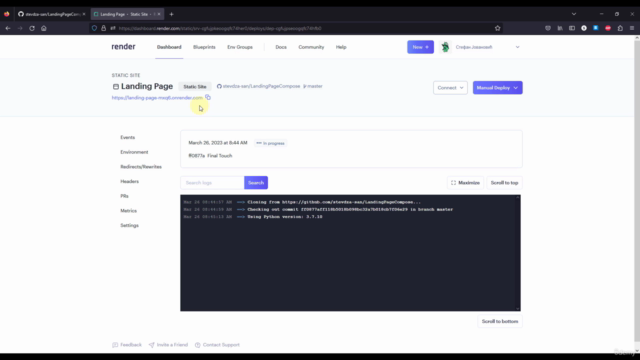Click the user avatar image
640x360 pixels.
pos(445,47)
